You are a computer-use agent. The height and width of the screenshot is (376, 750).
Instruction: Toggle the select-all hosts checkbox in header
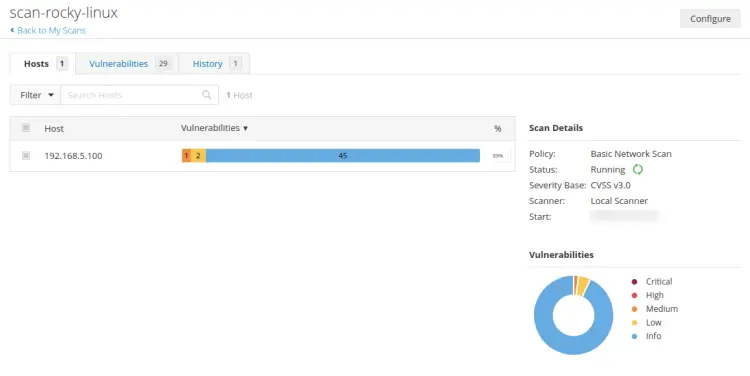pos(26,128)
